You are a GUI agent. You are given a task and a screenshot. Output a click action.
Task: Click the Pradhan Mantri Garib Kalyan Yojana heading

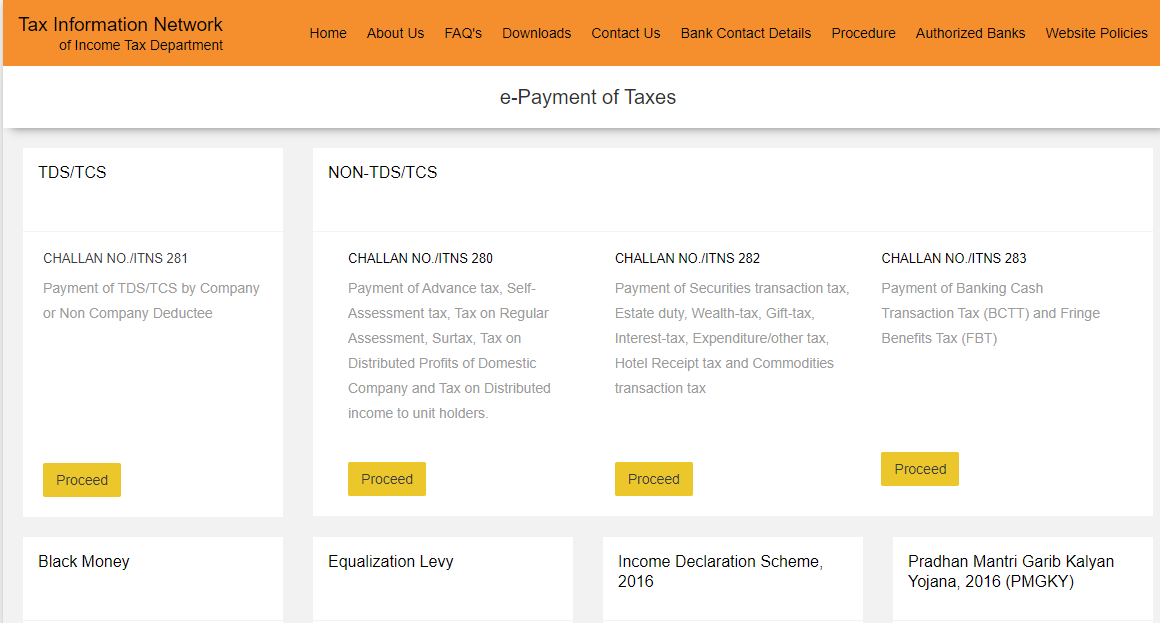1011,571
